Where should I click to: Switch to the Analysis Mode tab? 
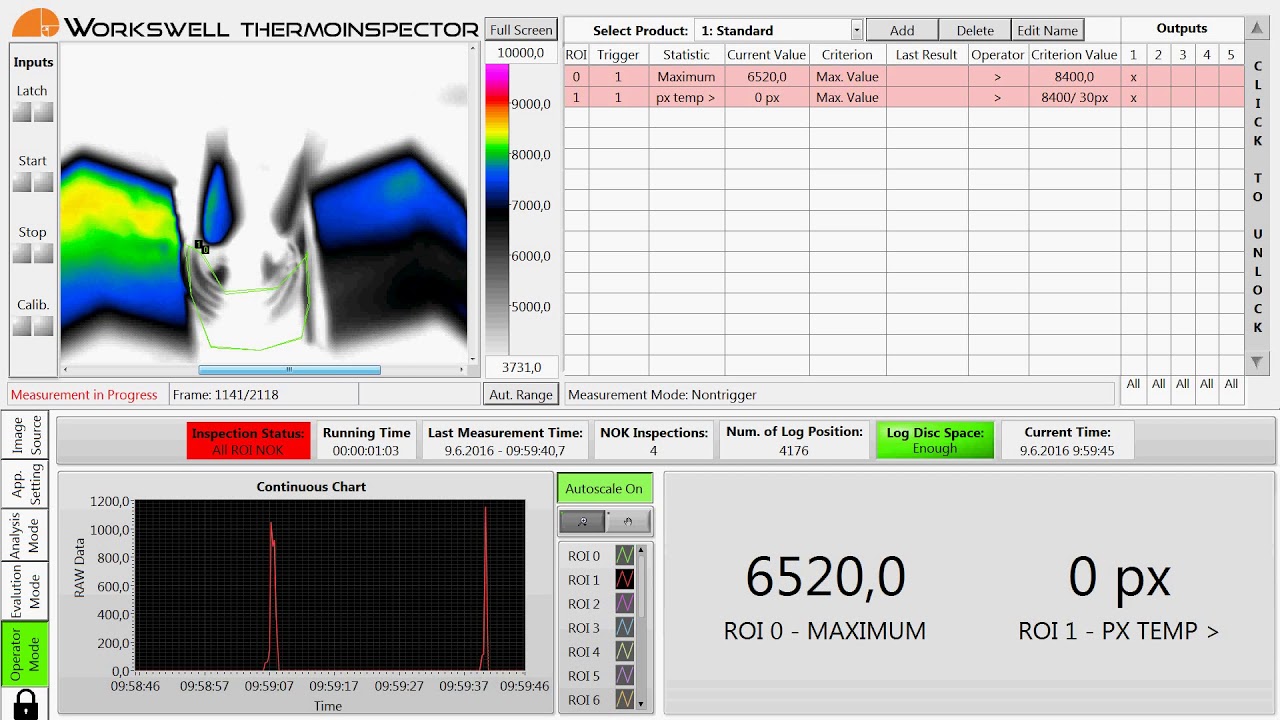coord(26,536)
